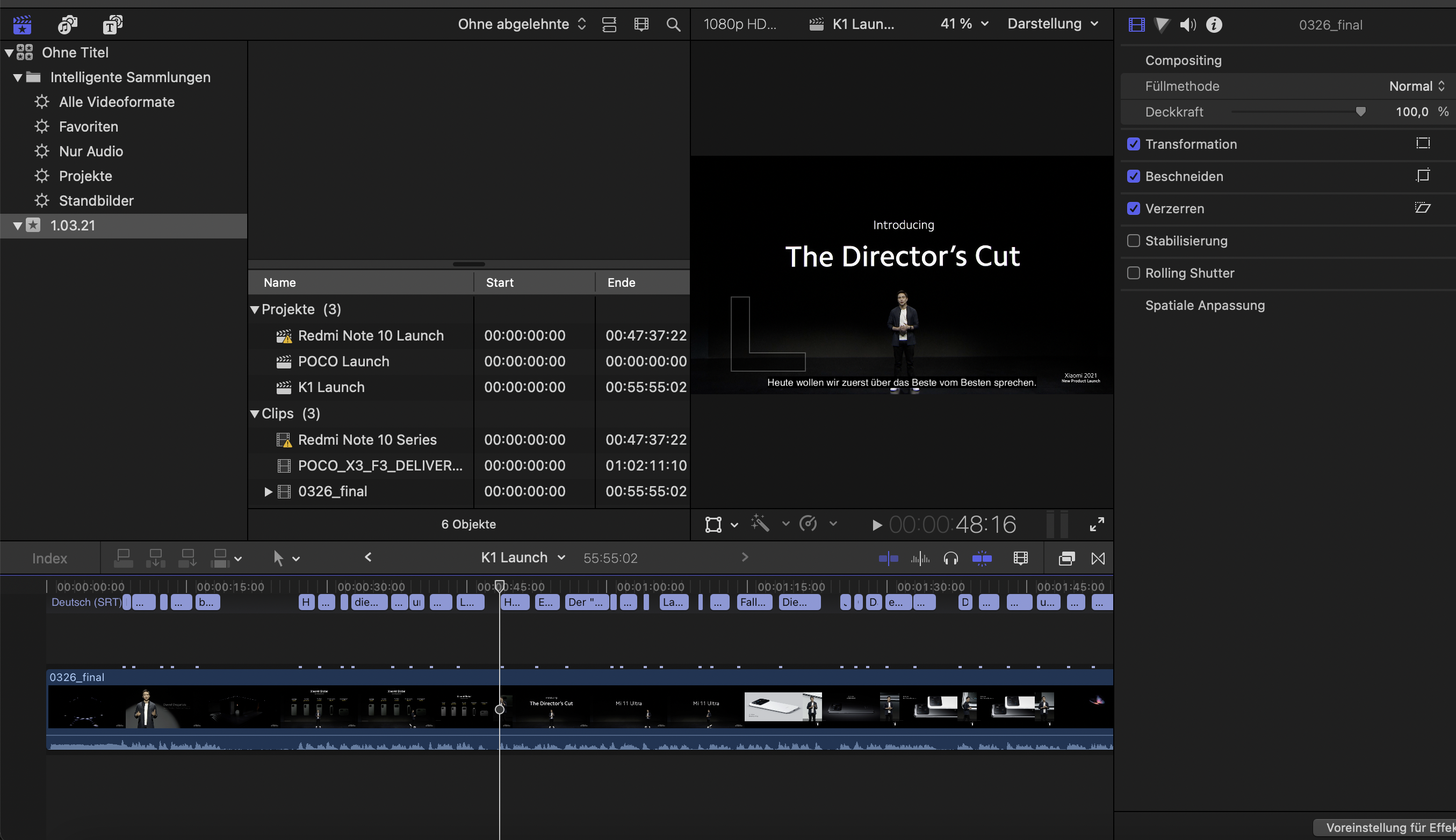Select the Redmi Note 10 Launch project

(371, 336)
